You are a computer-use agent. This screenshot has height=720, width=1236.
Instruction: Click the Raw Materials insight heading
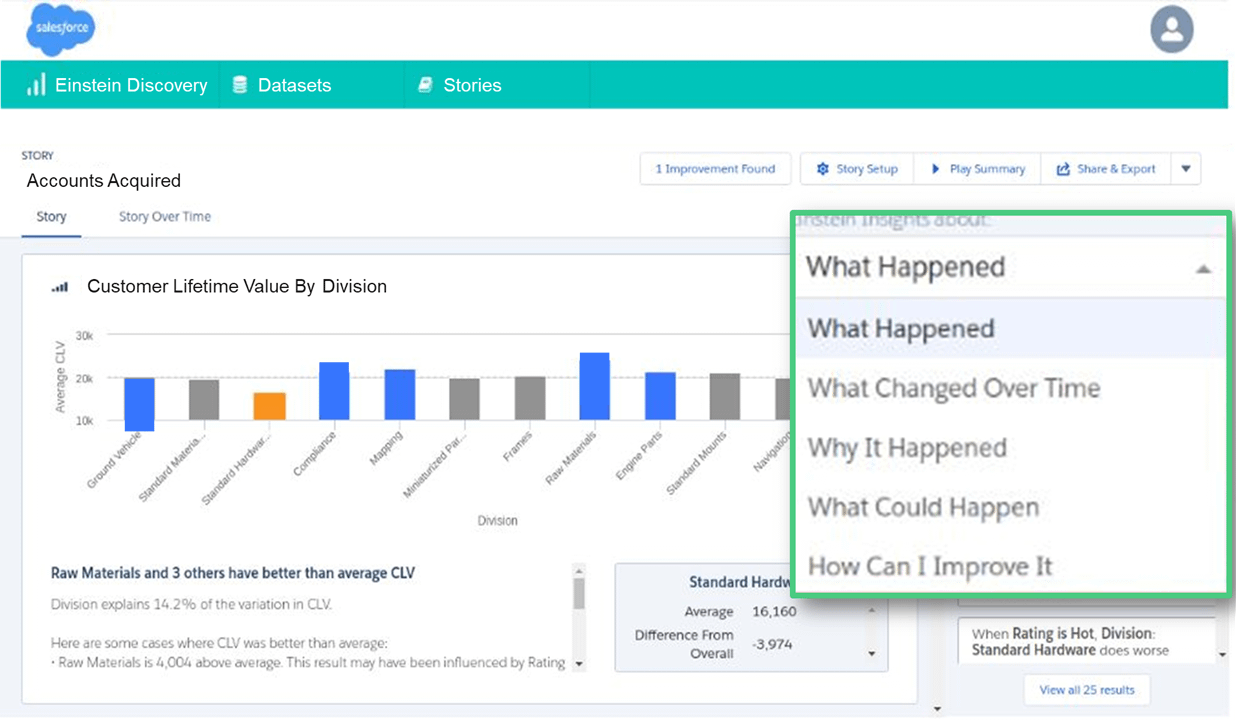[x=233, y=574]
